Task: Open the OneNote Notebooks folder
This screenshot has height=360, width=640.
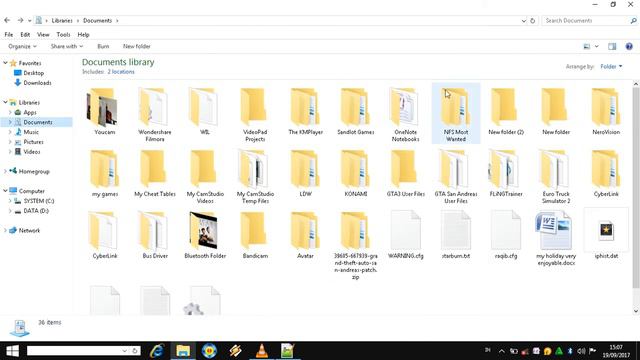Action: pos(405,114)
